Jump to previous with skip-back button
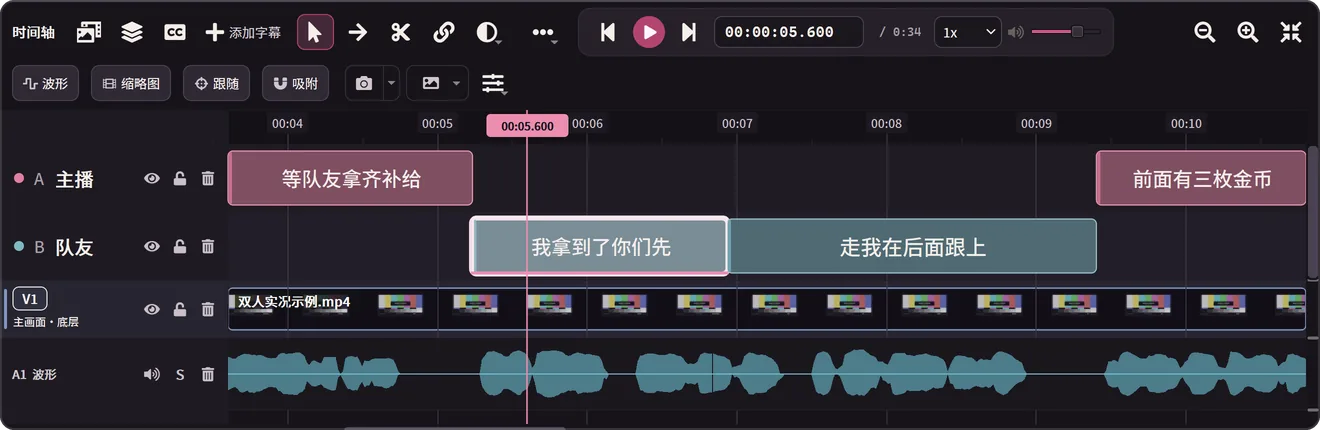The width and height of the screenshot is (1320, 430). click(x=607, y=32)
